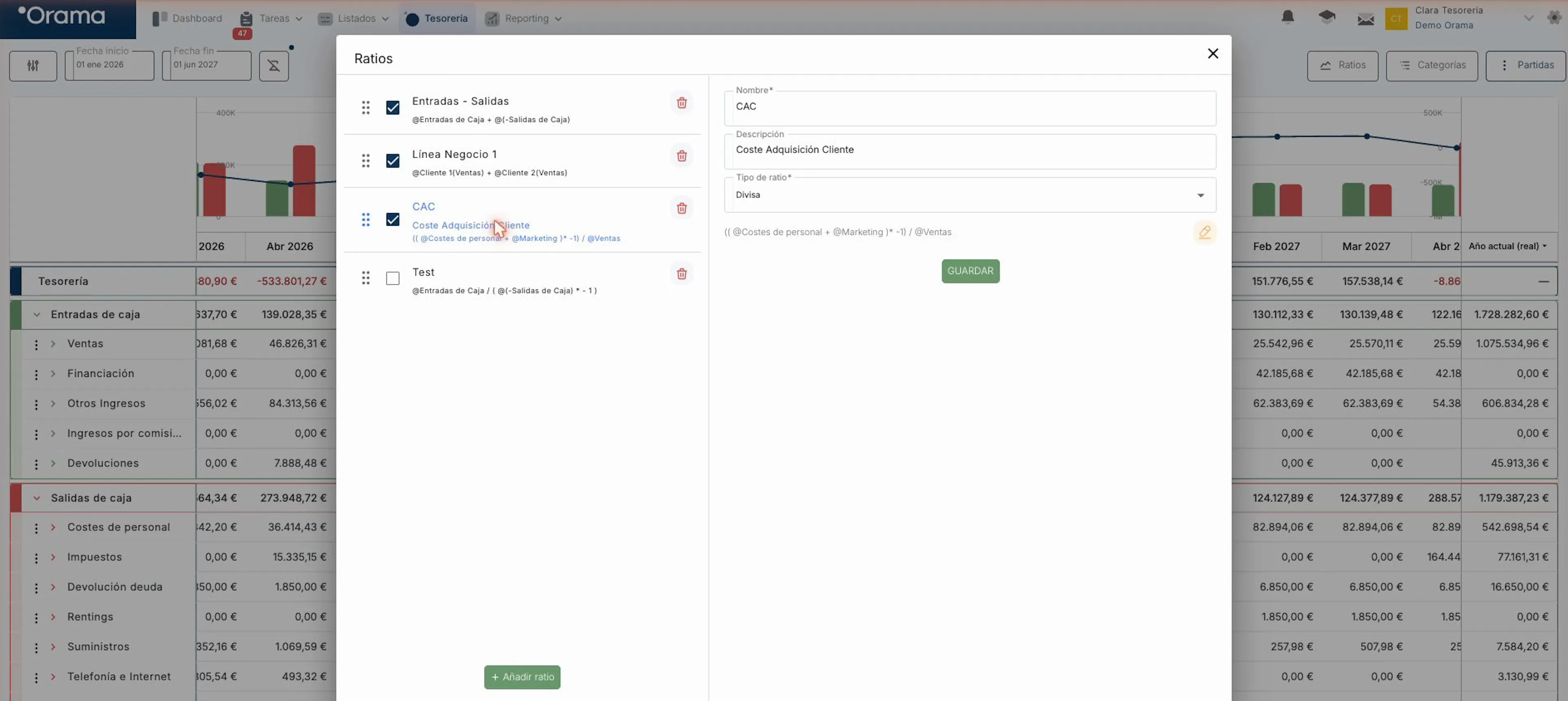Open the user account dropdown arrow

pos(1528,18)
